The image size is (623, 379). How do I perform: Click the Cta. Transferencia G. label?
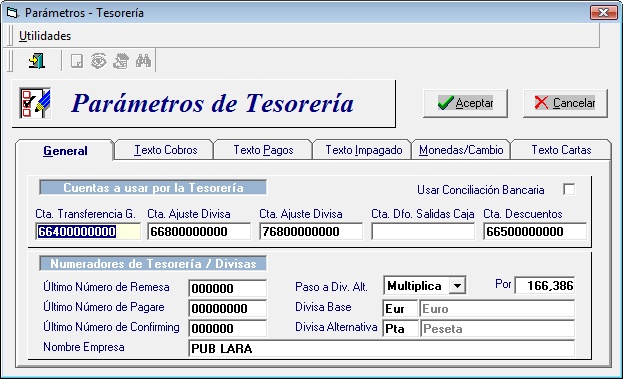point(85,214)
